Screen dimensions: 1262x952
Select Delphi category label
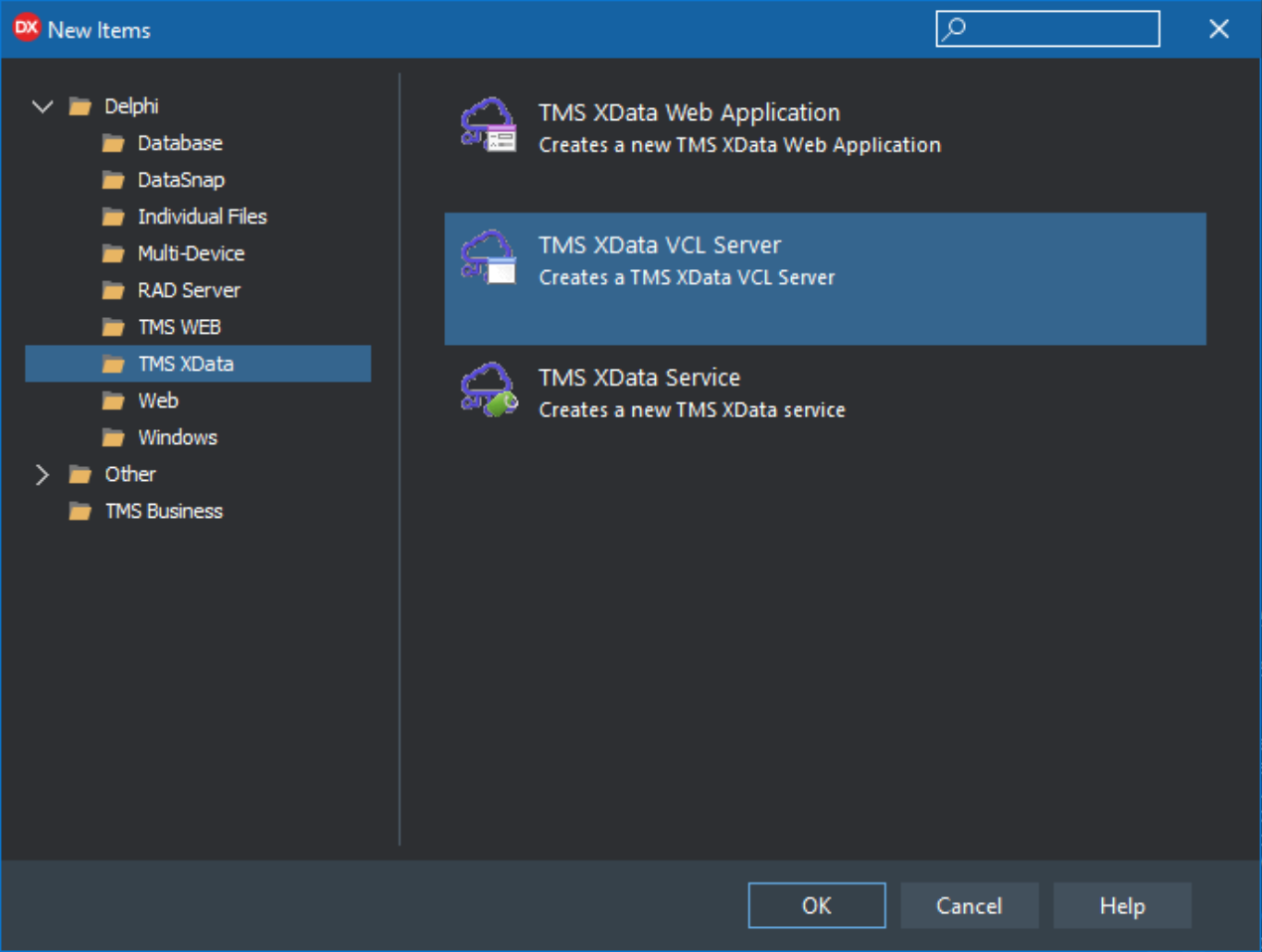(131, 106)
